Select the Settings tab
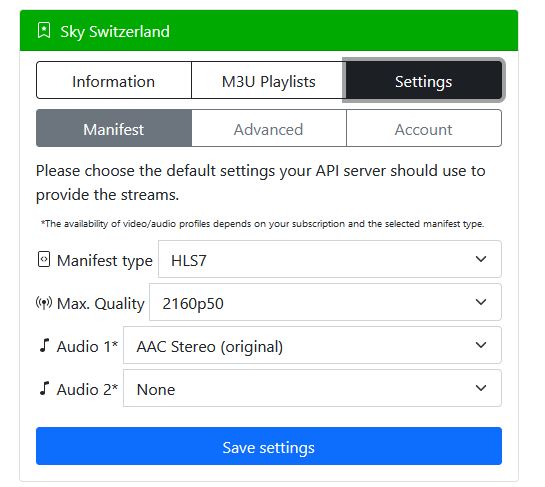The height and width of the screenshot is (487, 545). [424, 80]
